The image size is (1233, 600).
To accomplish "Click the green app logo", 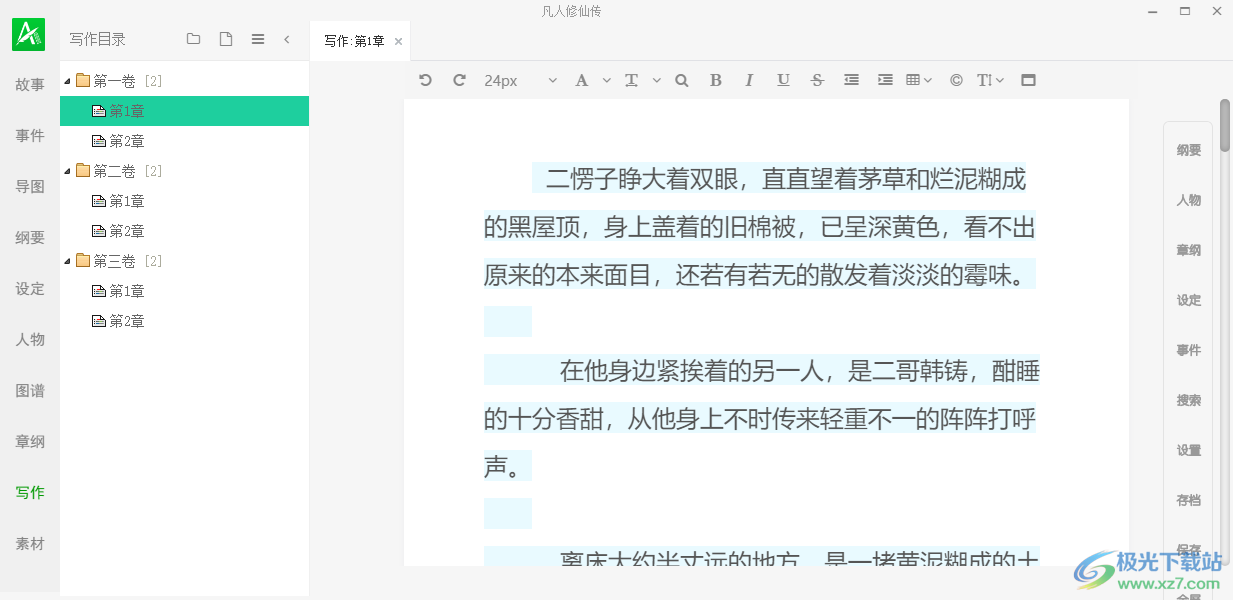I will pyautogui.click(x=29, y=34).
